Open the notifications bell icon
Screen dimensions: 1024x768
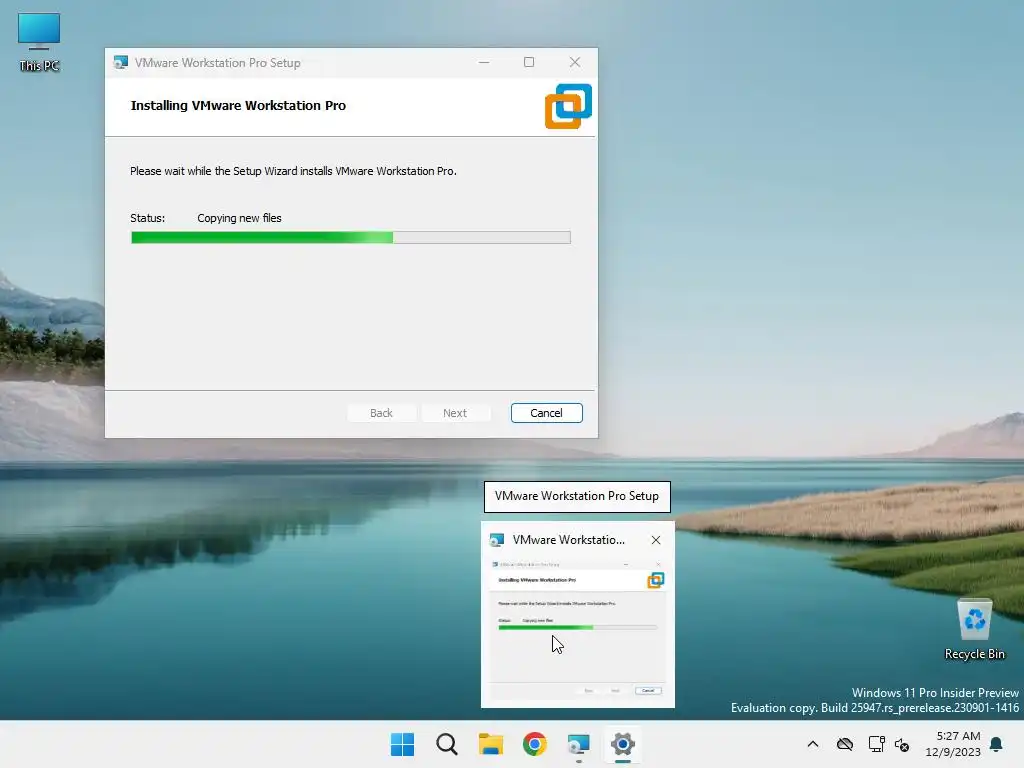coord(996,744)
